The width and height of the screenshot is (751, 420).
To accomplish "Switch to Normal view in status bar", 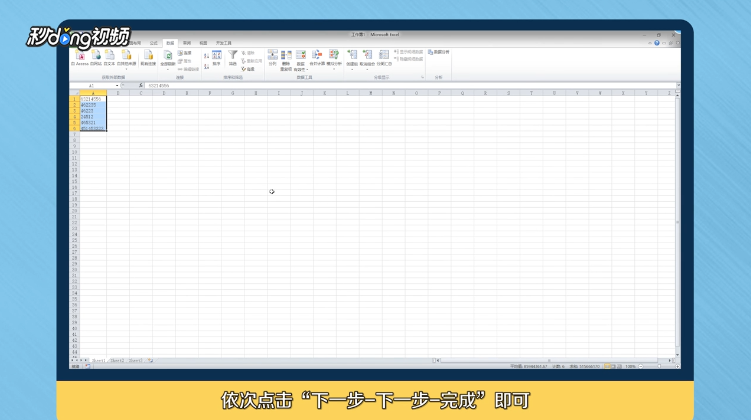I will click(x=607, y=366).
